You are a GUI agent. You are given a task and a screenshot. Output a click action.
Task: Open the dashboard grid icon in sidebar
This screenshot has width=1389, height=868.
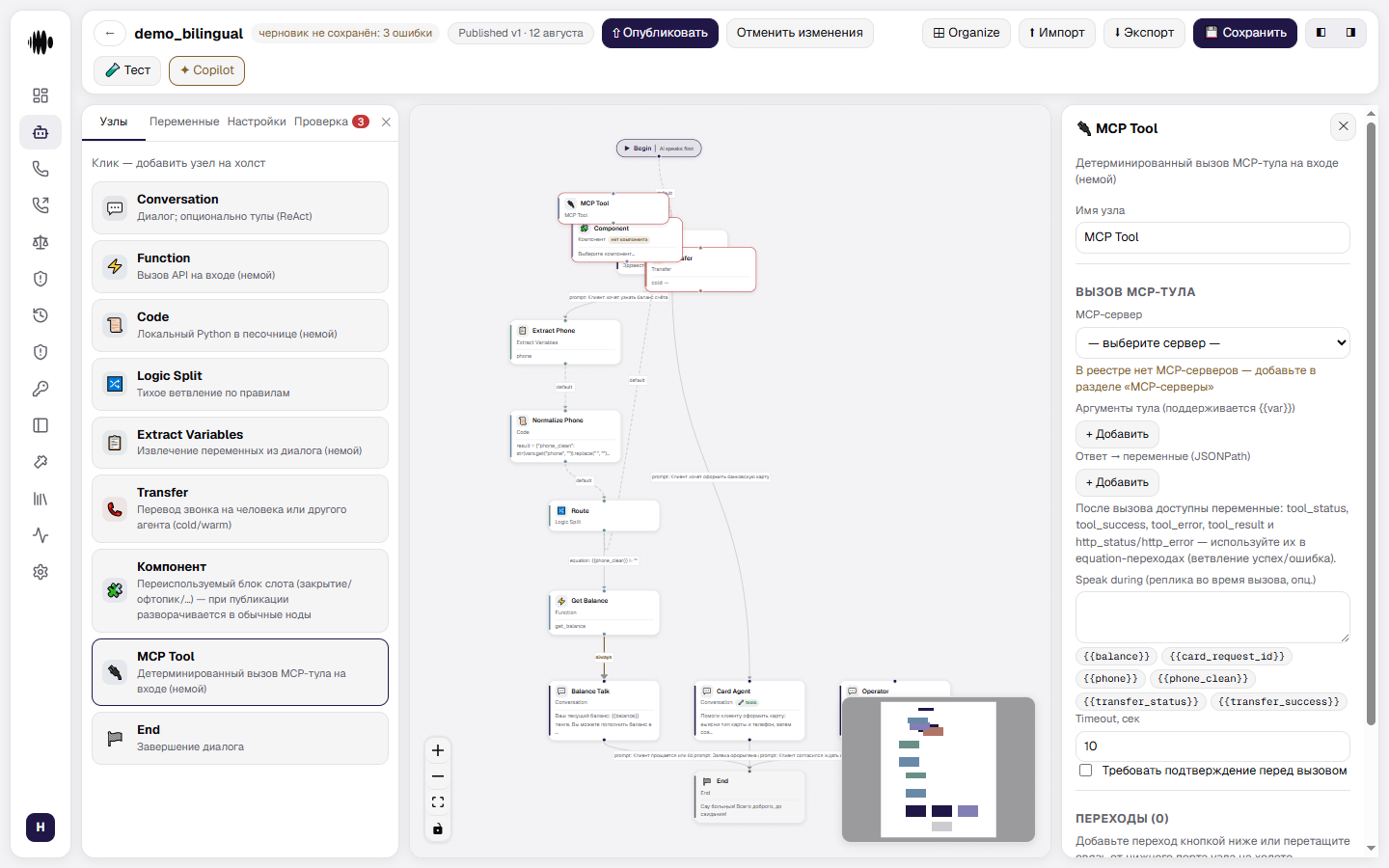[41, 95]
